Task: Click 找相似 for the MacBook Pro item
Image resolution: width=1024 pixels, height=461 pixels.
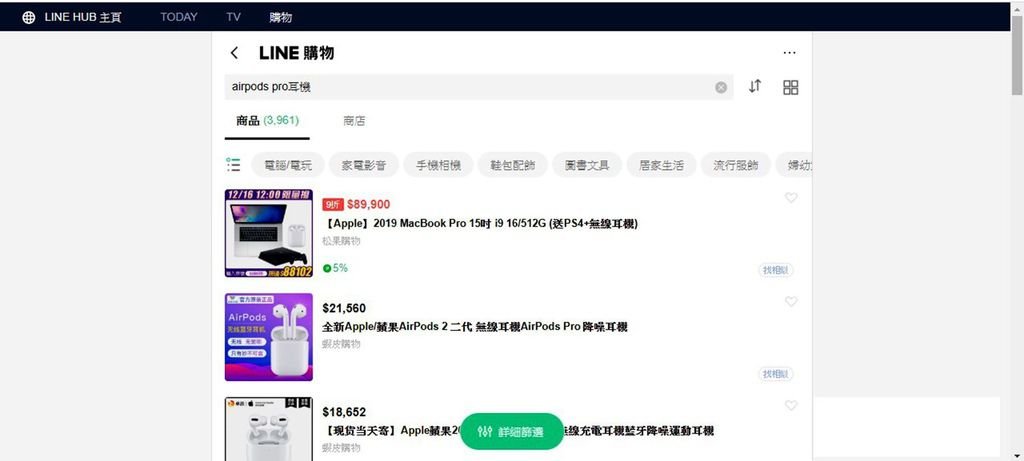Action: tap(776, 270)
